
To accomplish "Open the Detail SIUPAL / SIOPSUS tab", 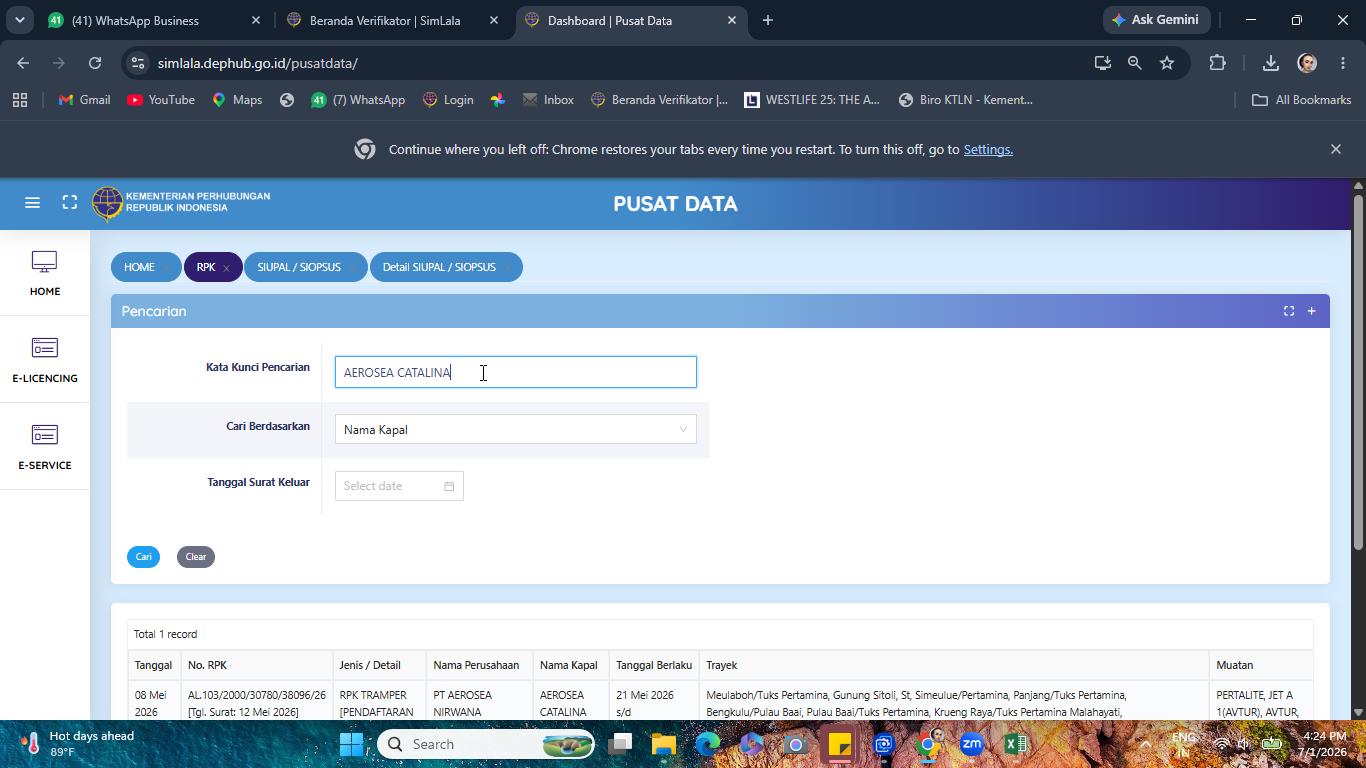I will [439, 267].
